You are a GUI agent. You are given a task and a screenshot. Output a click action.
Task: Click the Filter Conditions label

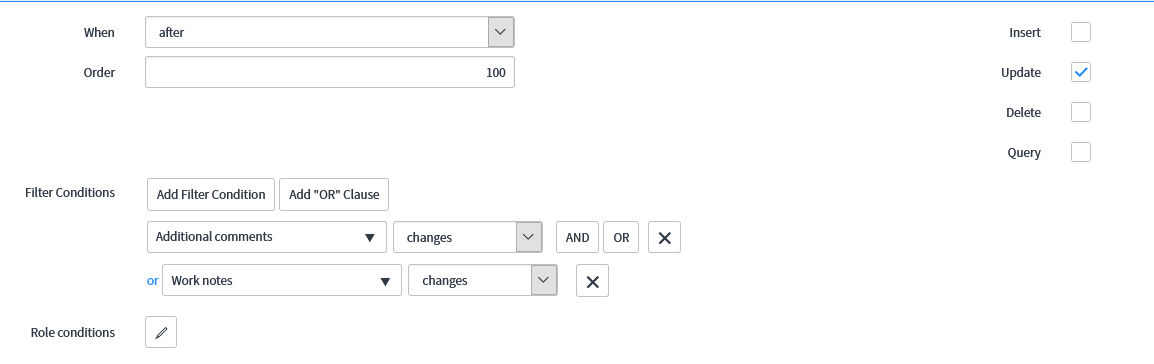[70, 193]
